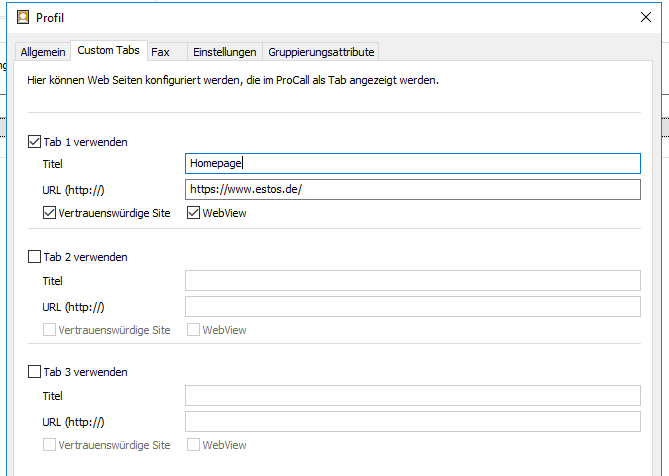
Task: Click the URL field under Tab 3
Action: 412,421
